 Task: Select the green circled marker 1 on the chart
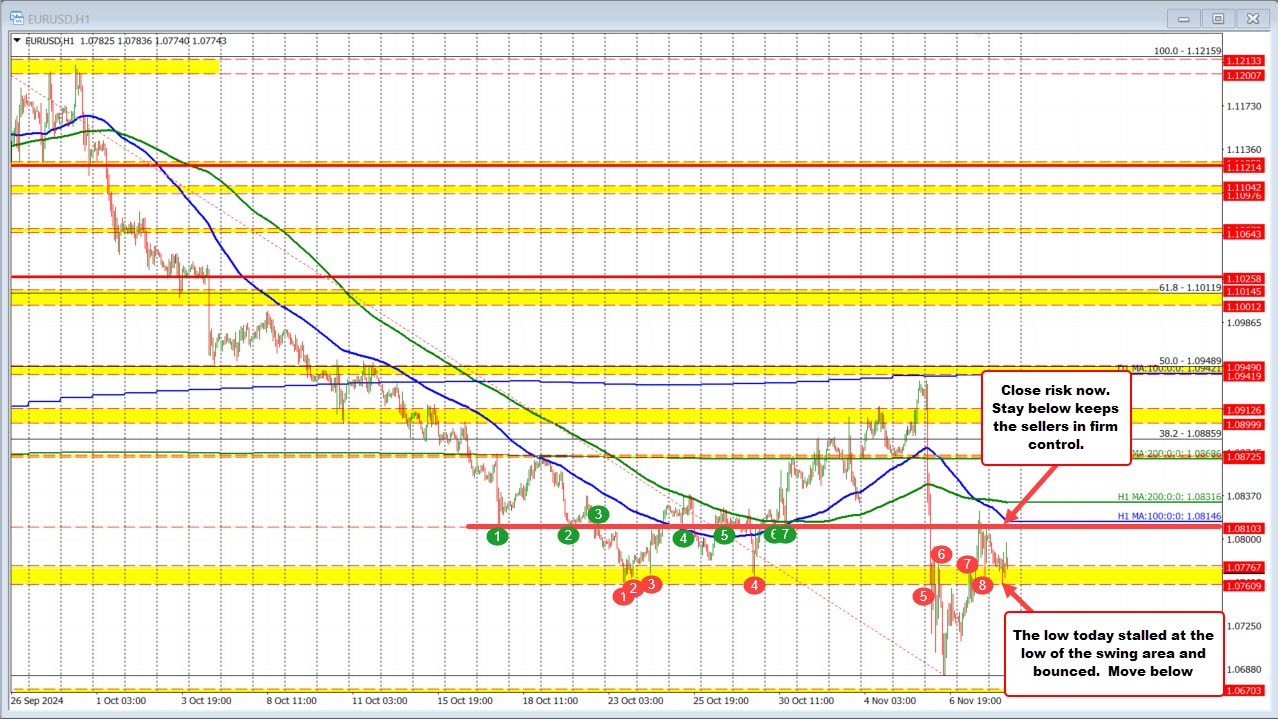tap(498, 537)
